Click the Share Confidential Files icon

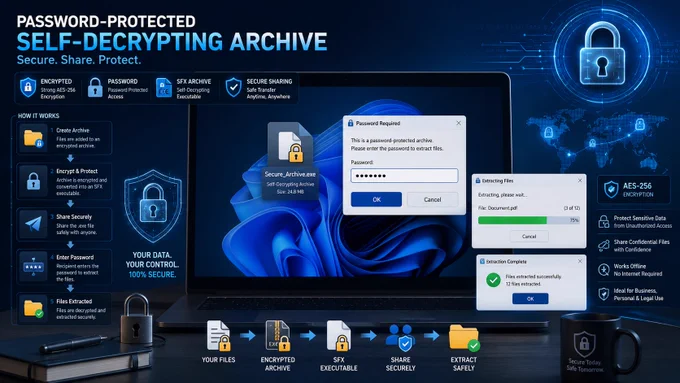coord(604,246)
